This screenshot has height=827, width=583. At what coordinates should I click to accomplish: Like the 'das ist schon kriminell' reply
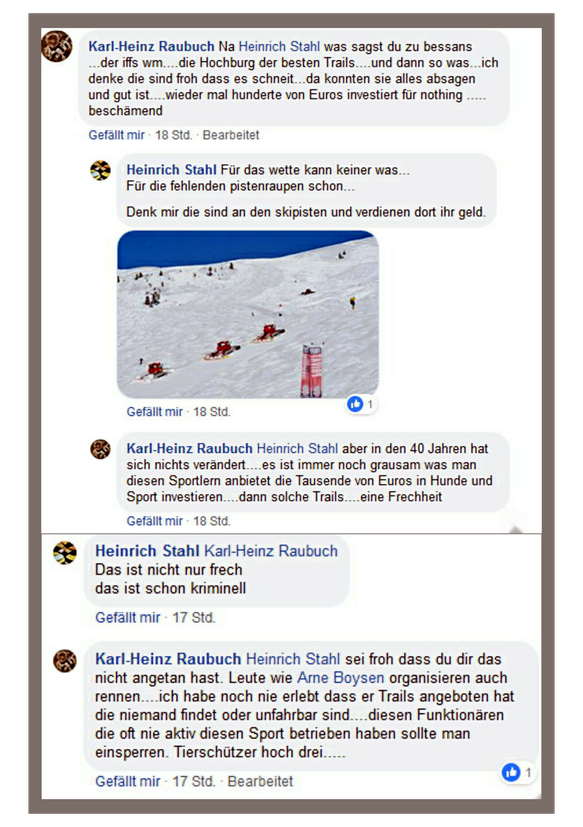(128, 618)
